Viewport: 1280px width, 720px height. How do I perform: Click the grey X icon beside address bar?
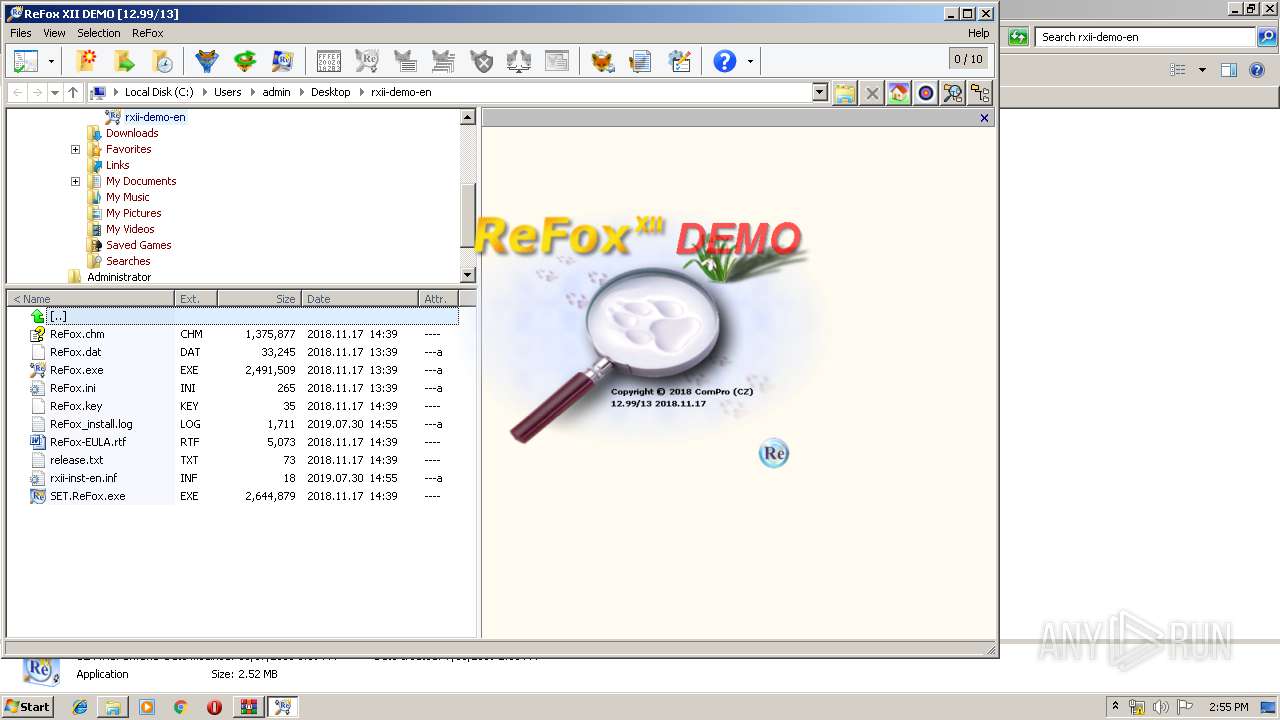[x=872, y=93]
